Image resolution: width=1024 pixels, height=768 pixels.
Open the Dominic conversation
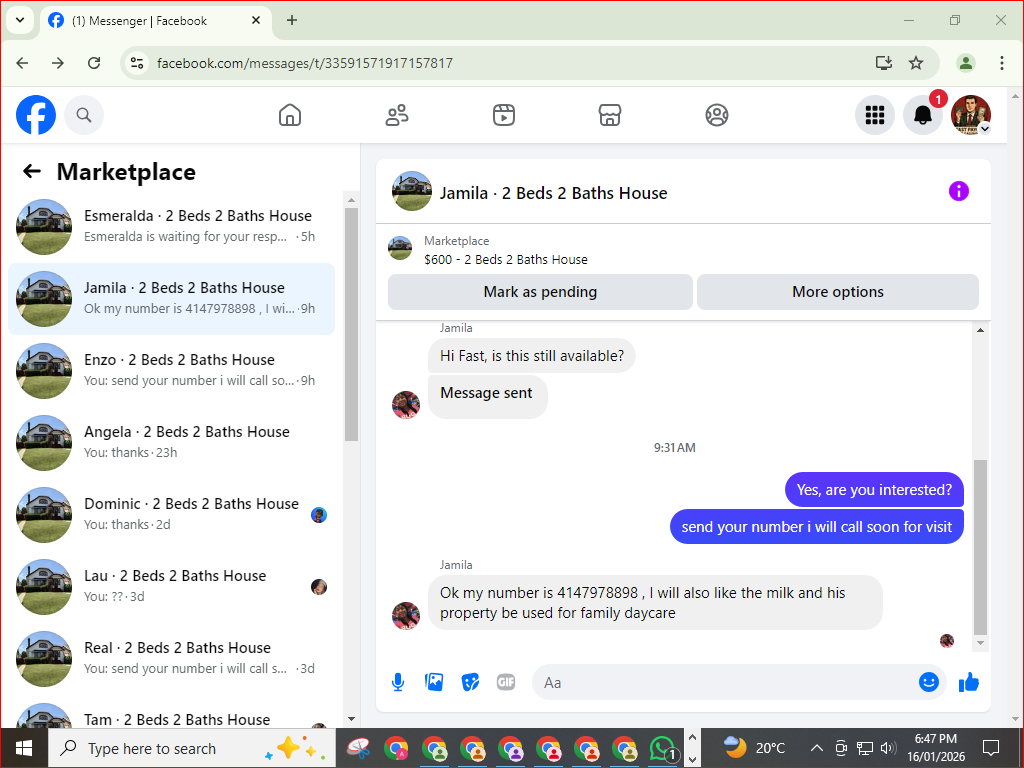click(x=172, y=515)
